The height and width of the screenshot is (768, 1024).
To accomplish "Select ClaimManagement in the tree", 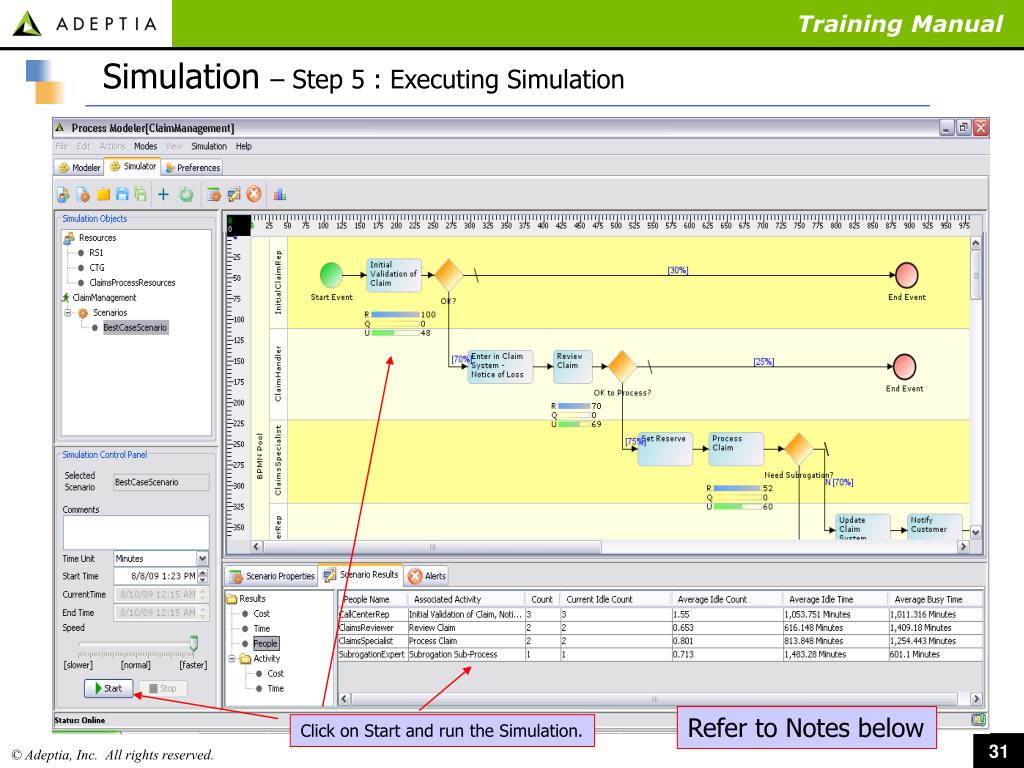I will click(104, 298).
